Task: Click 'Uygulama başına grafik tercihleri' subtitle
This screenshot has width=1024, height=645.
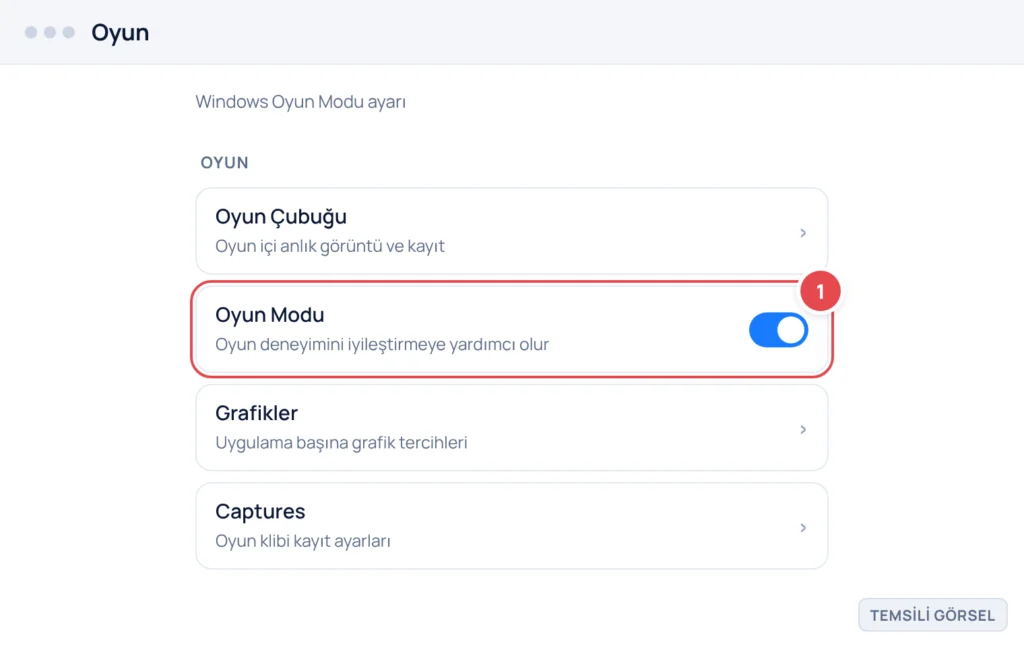Action: pos(341,443)
